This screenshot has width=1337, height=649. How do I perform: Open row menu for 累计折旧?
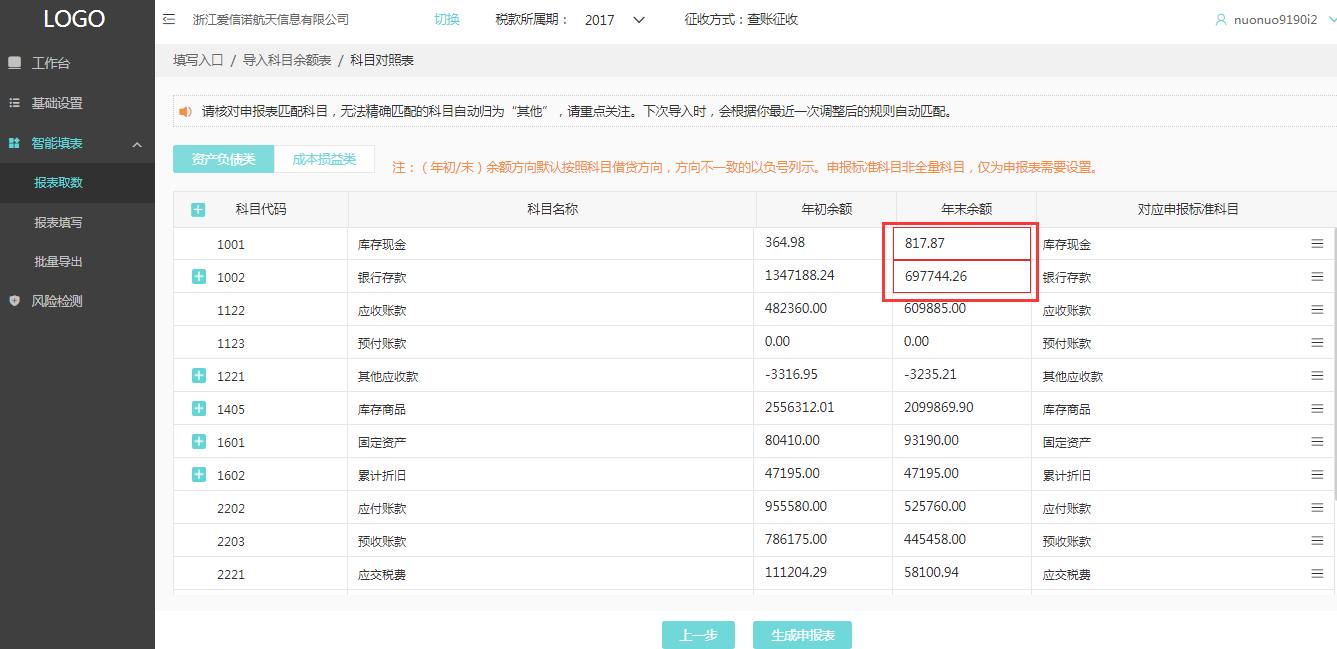(x=1317, y=474)
